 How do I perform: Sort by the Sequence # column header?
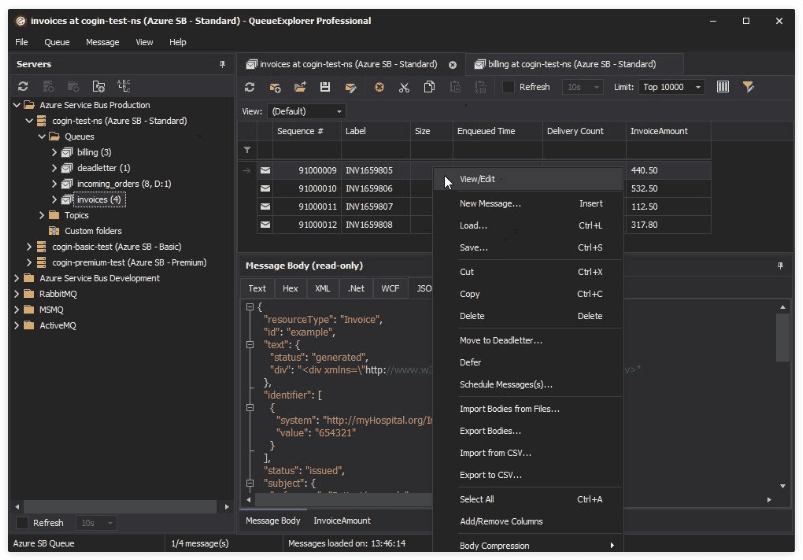point(307,131)
